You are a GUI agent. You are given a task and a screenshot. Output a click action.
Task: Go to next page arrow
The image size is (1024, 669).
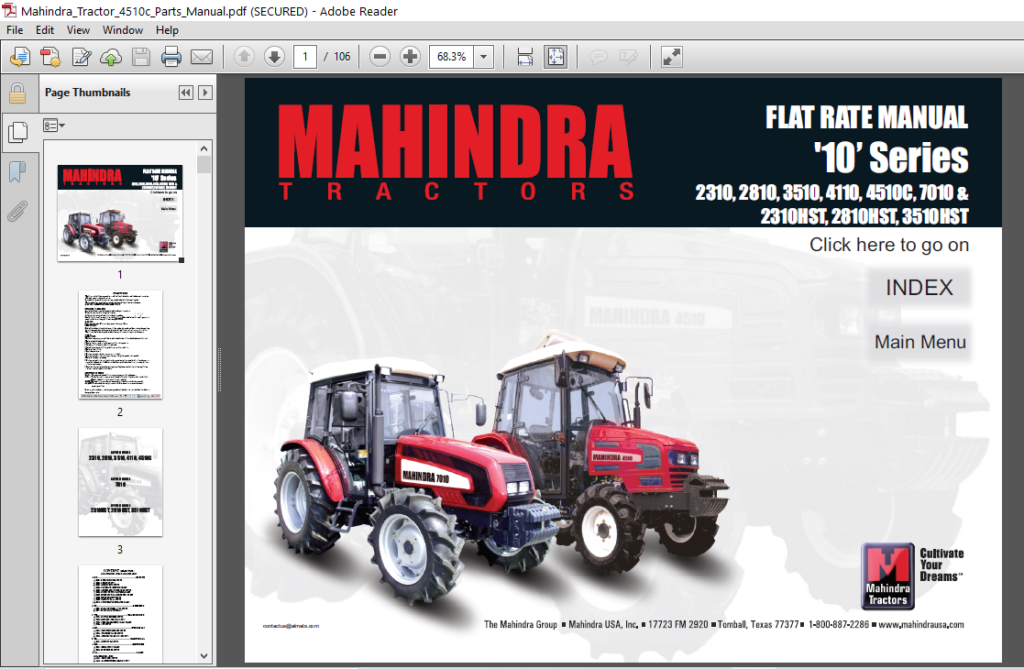(x=274, y=57)
